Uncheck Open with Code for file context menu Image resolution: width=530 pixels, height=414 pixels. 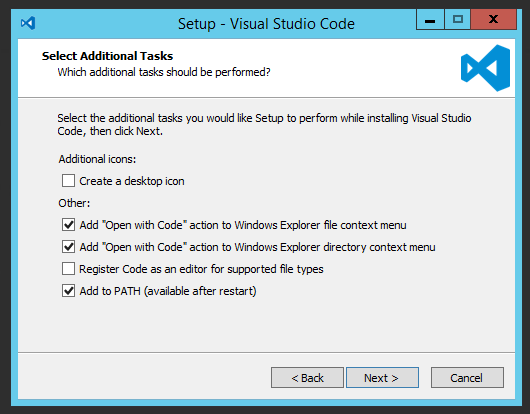tap(68, 225)
